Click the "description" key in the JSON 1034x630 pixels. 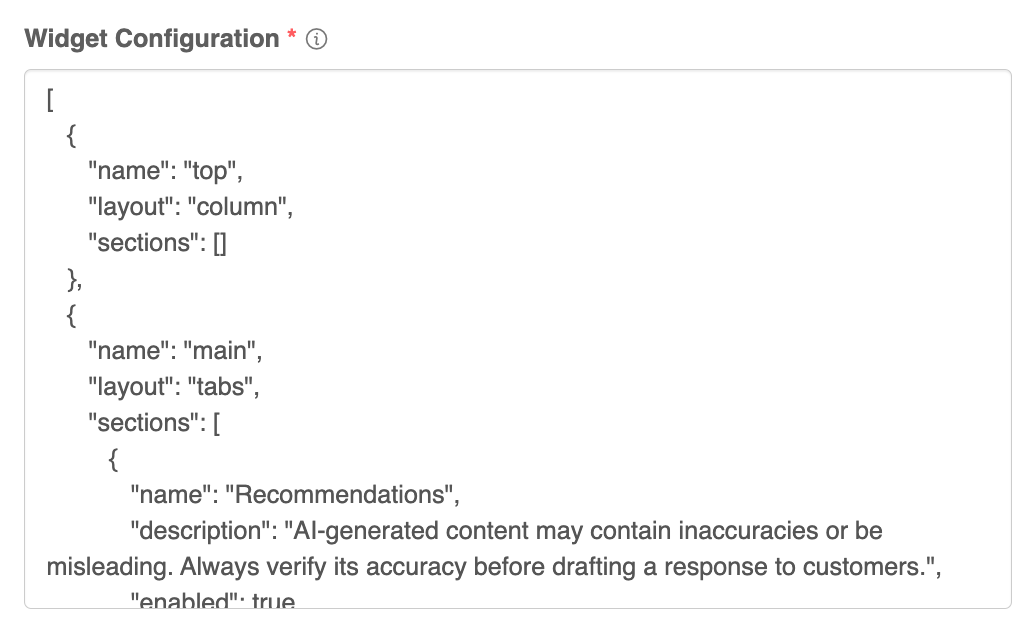click(x=195, y=531)
